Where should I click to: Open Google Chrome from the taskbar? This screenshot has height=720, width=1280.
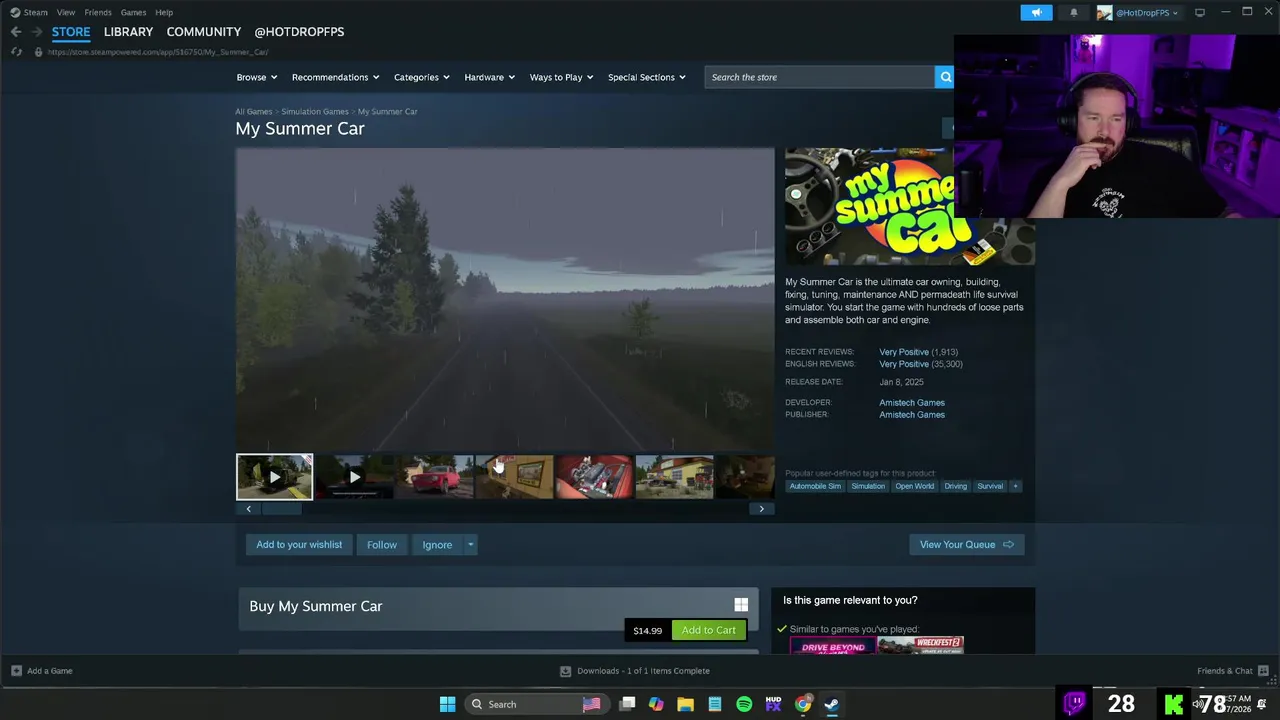(x=802, y=704)
